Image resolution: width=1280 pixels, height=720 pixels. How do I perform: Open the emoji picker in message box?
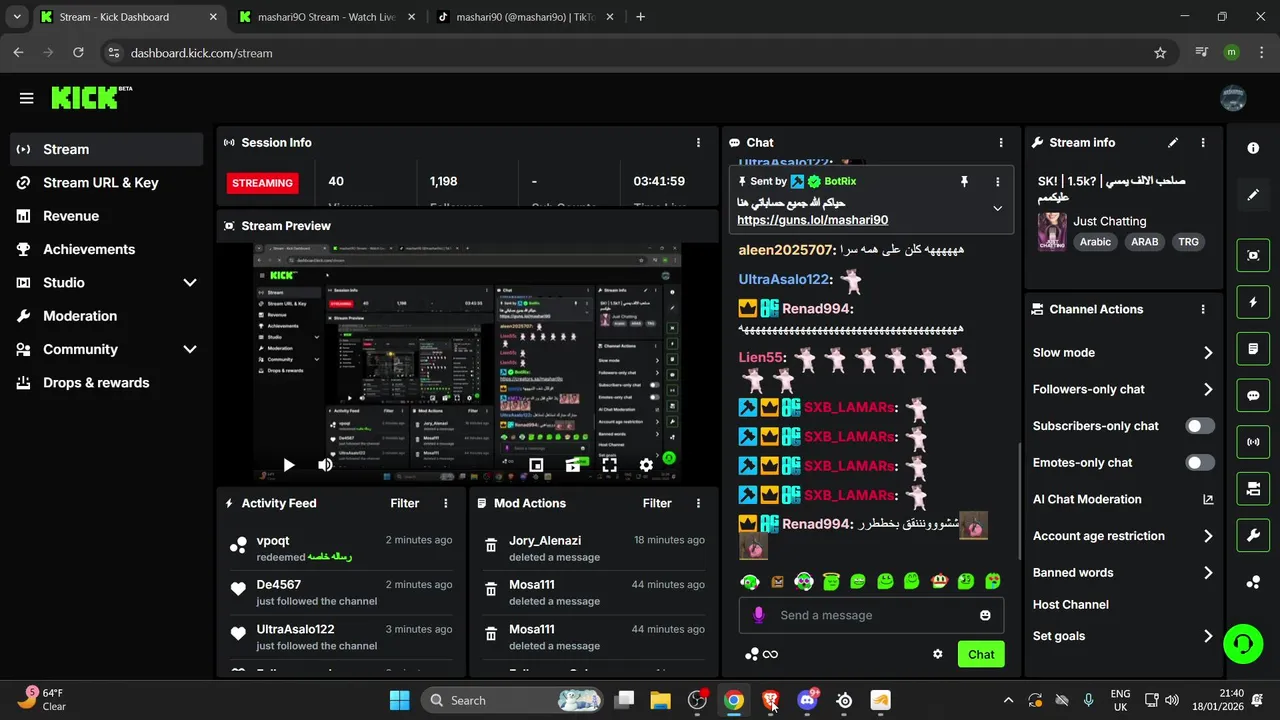[x=985, y=616]
